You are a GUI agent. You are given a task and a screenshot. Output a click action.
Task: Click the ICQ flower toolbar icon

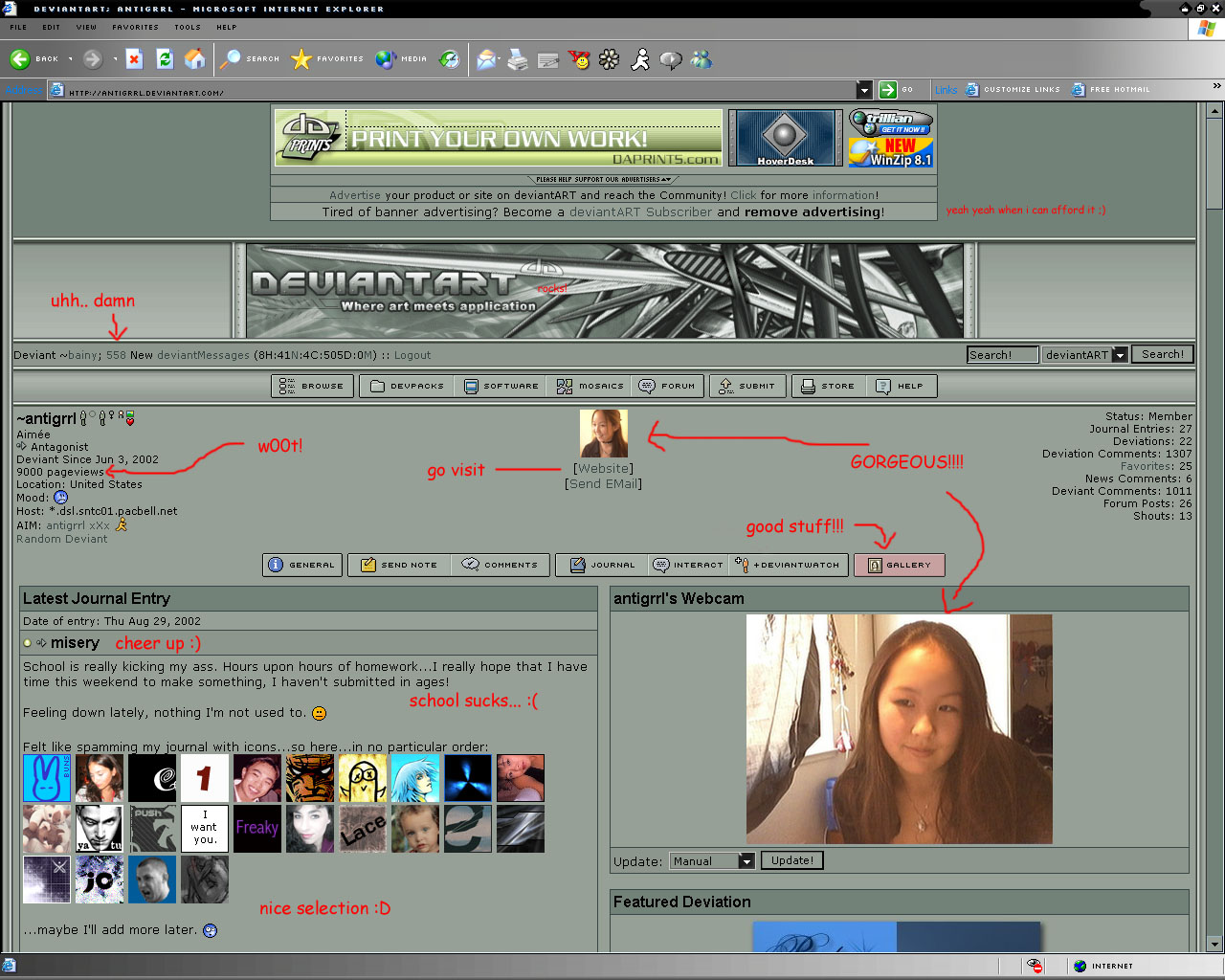(610, 60)
